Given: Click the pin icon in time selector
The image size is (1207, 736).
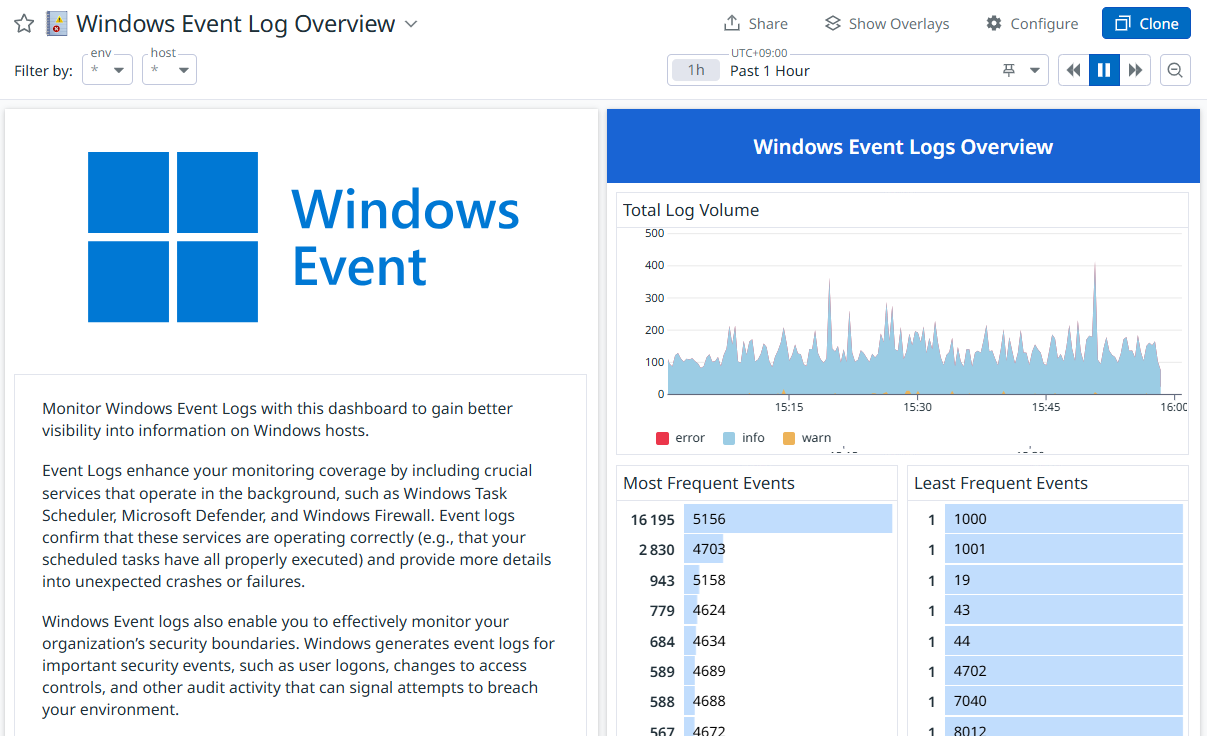Looking at the screenshot, I should pos(1009,70).
